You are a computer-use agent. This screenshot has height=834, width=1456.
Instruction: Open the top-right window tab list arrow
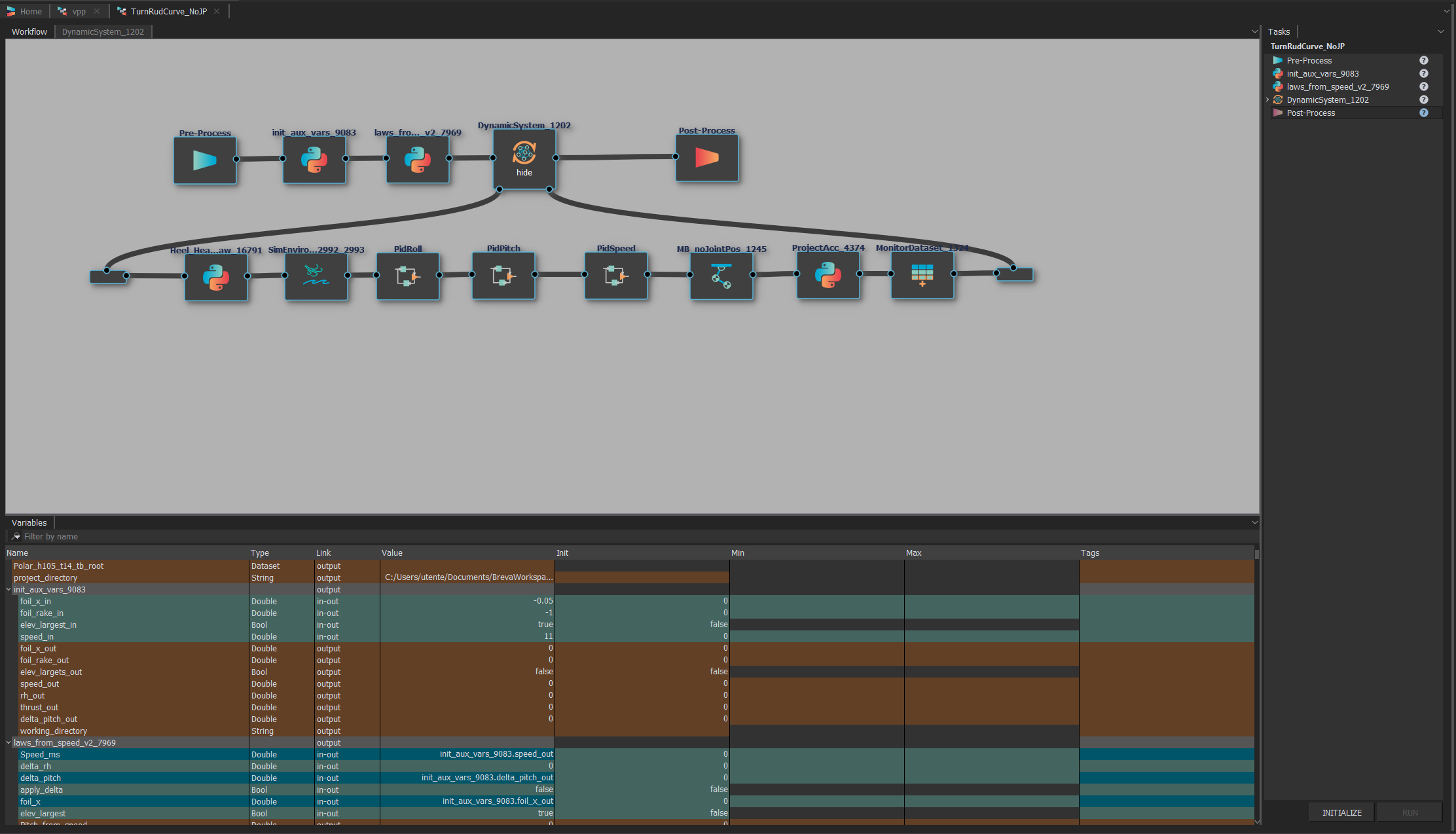click(1447, 11)
